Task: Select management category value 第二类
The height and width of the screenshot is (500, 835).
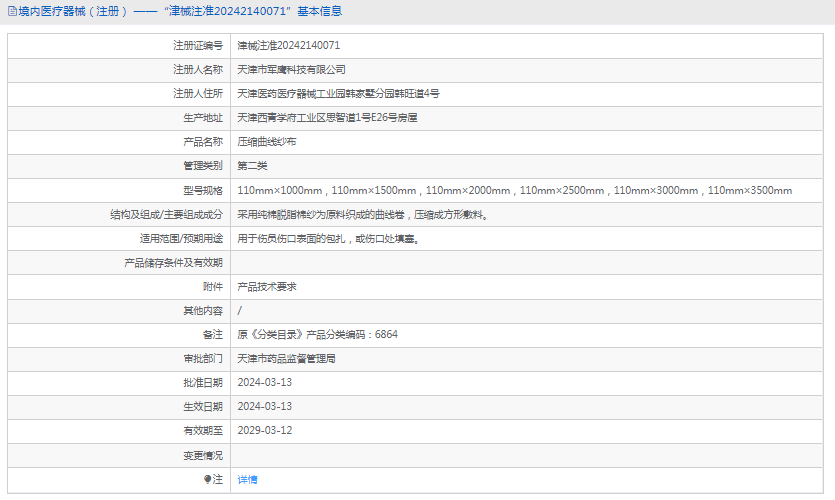Action: pos(252,166)
